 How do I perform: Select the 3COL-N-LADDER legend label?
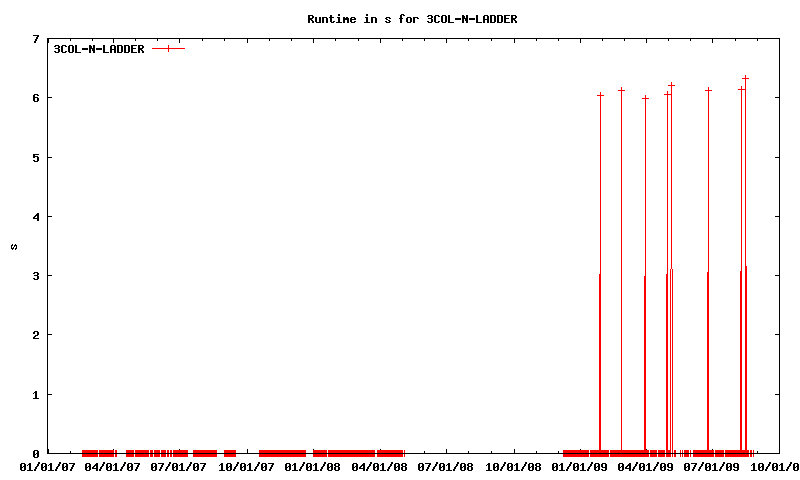click(99, 49)
